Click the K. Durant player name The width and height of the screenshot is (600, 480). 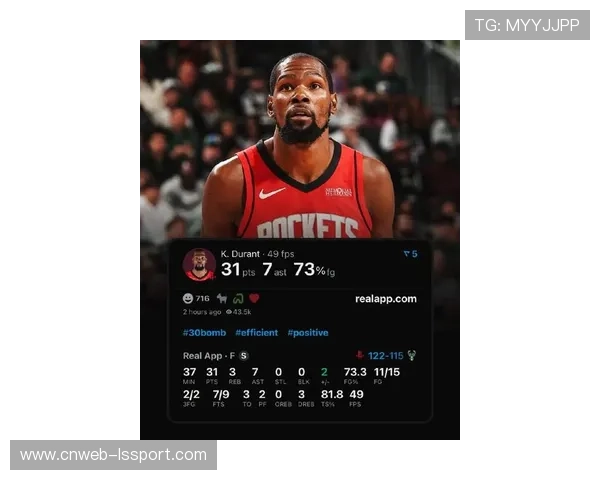point(240,253)
